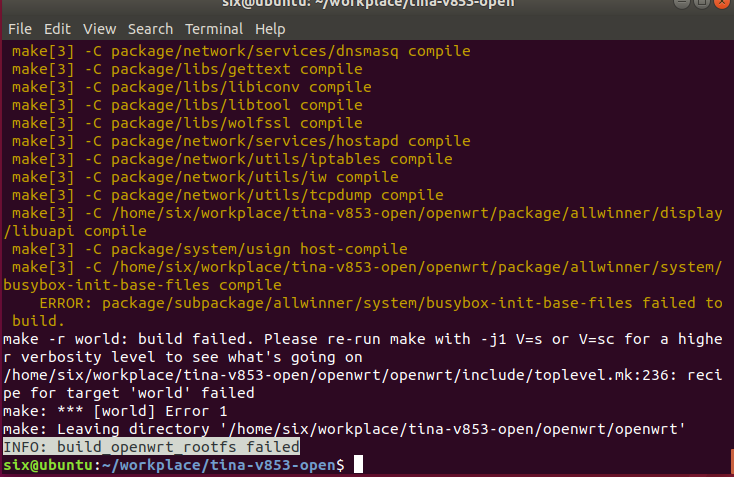
Task: Open the Help menu
Action: pyautogui.click(x=270, y=29)
